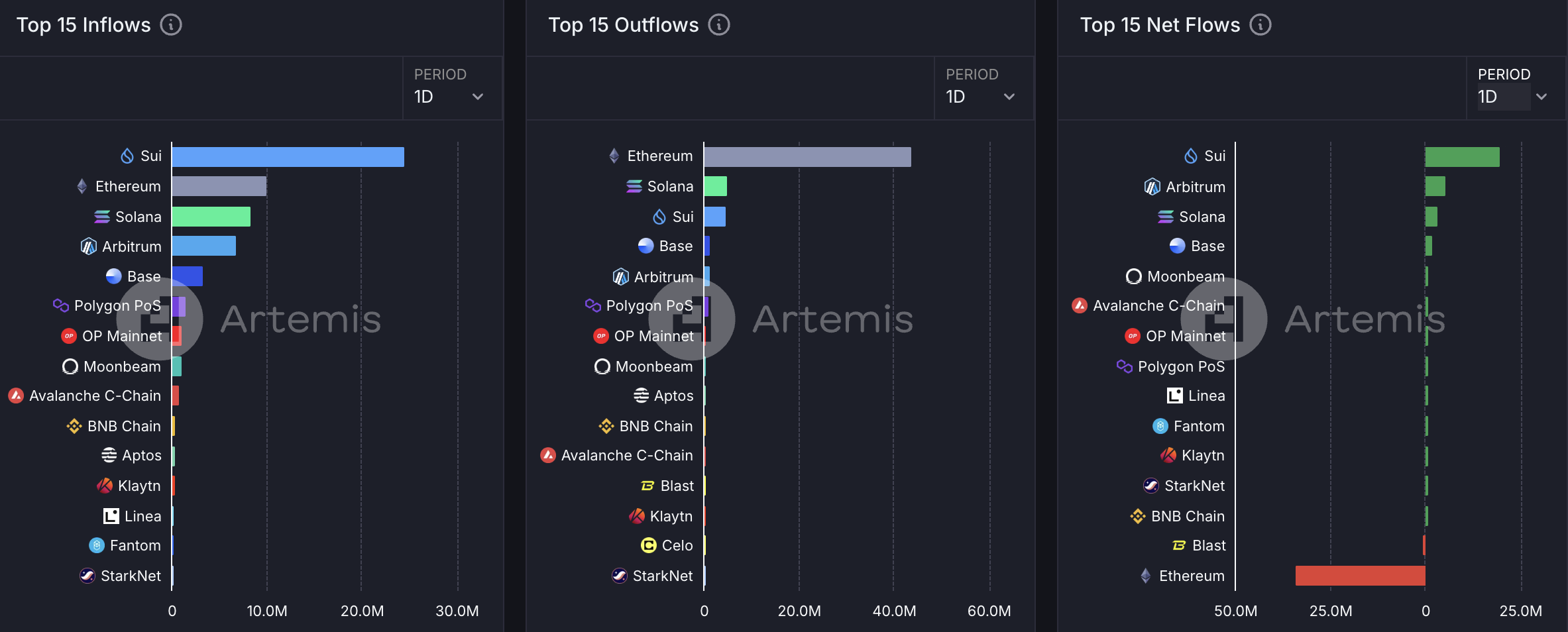Click 'OP Mainnet' label in Net Flows chart
Viewport: 1568px width, 632px height.
click(1186, 336)
